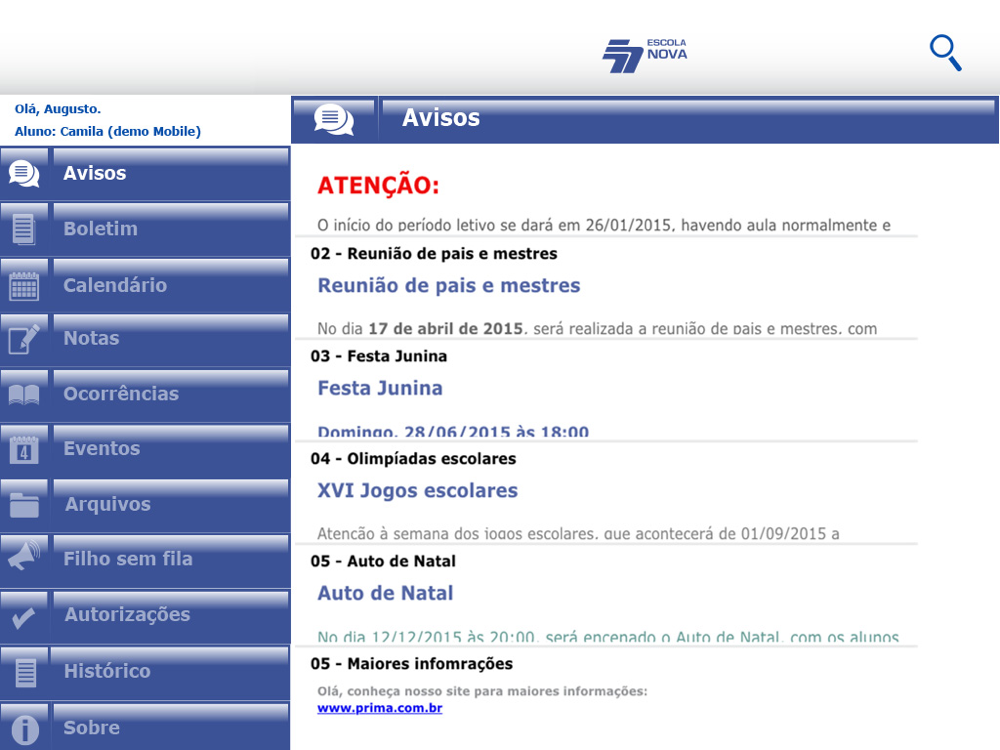Open Arquivos section
This screenshot has height=750, width=1000.
pyautogui.click(x=145, y=505)
